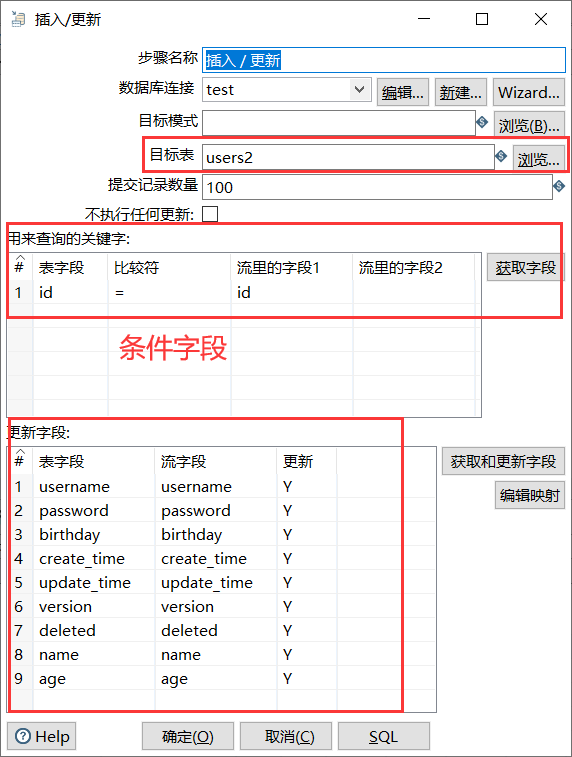This screenshot has height=757, width=572.
Task: Open the connection Wizard... button
Action: pos(529,92)
